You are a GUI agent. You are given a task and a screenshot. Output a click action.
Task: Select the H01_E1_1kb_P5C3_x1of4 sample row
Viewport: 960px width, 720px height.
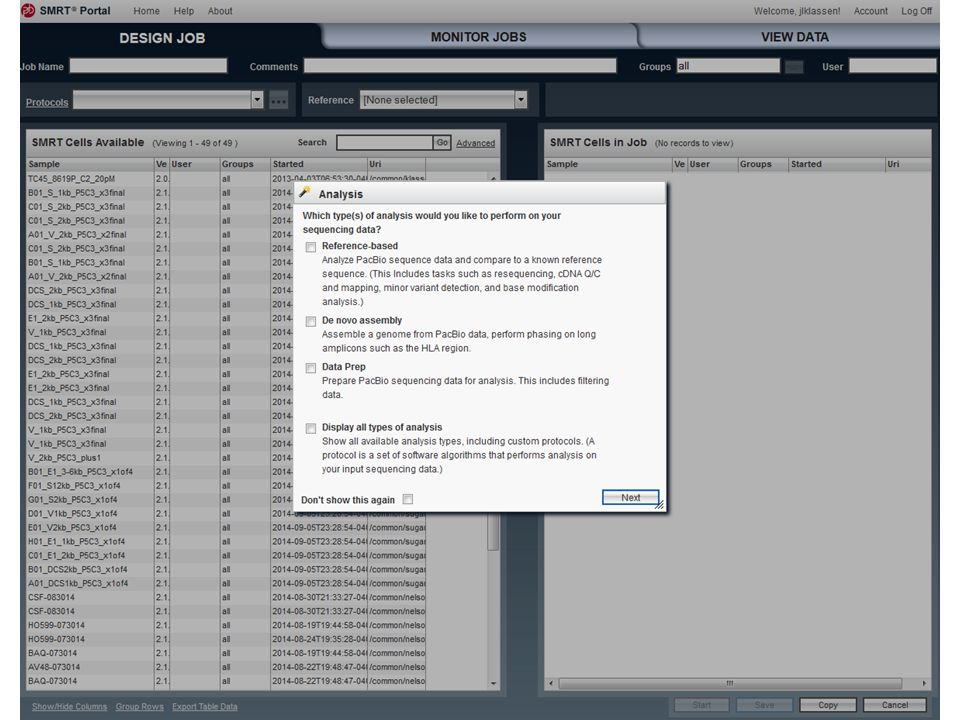pos(227,542)
